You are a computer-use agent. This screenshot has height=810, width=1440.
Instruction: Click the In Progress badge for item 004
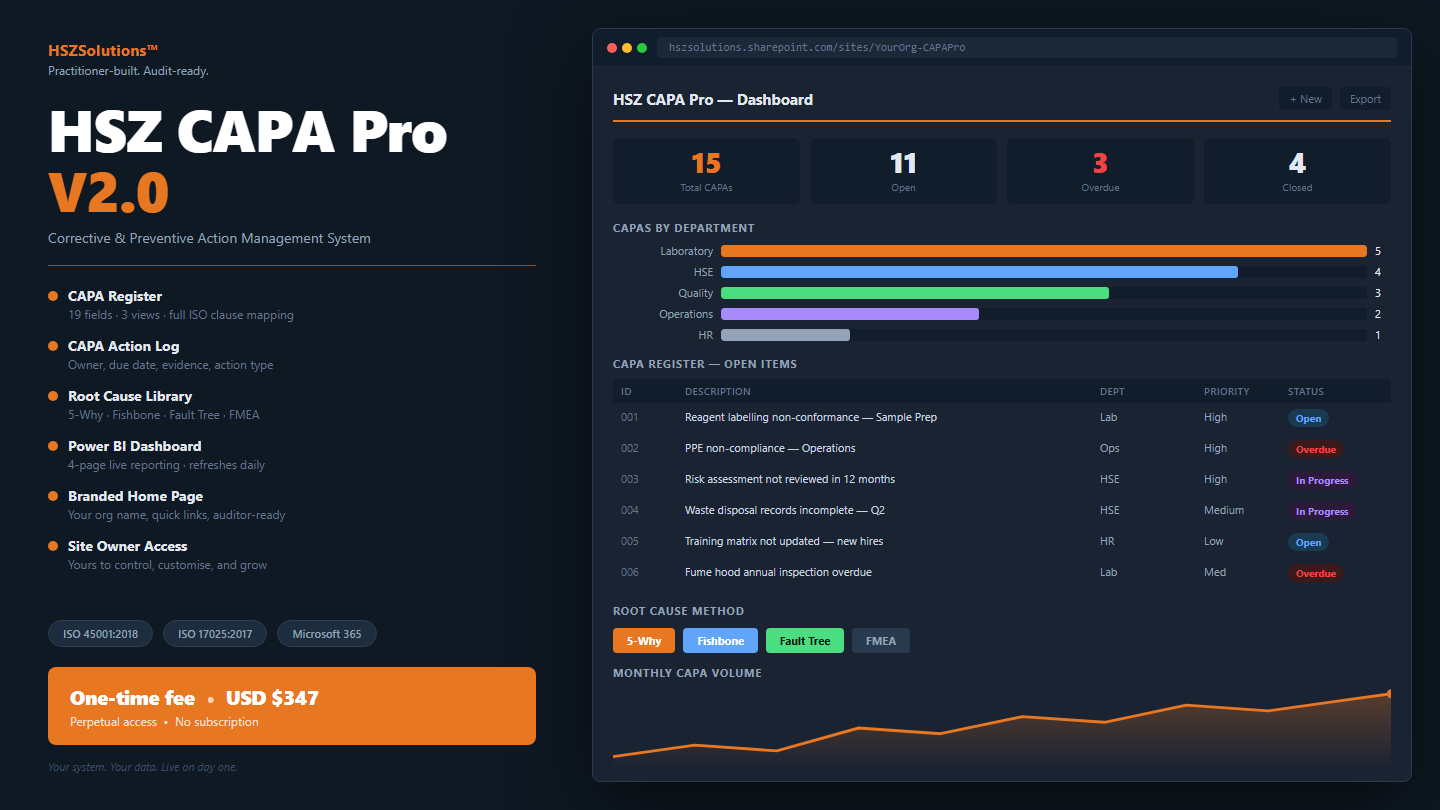pyautogui.click(x=1322, y=511)
